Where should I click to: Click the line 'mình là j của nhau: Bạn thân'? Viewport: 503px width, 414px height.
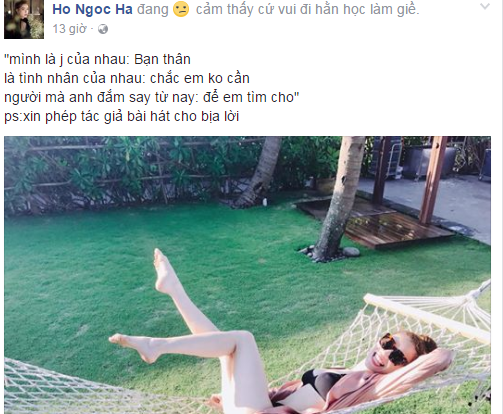[x=97, y=60]
